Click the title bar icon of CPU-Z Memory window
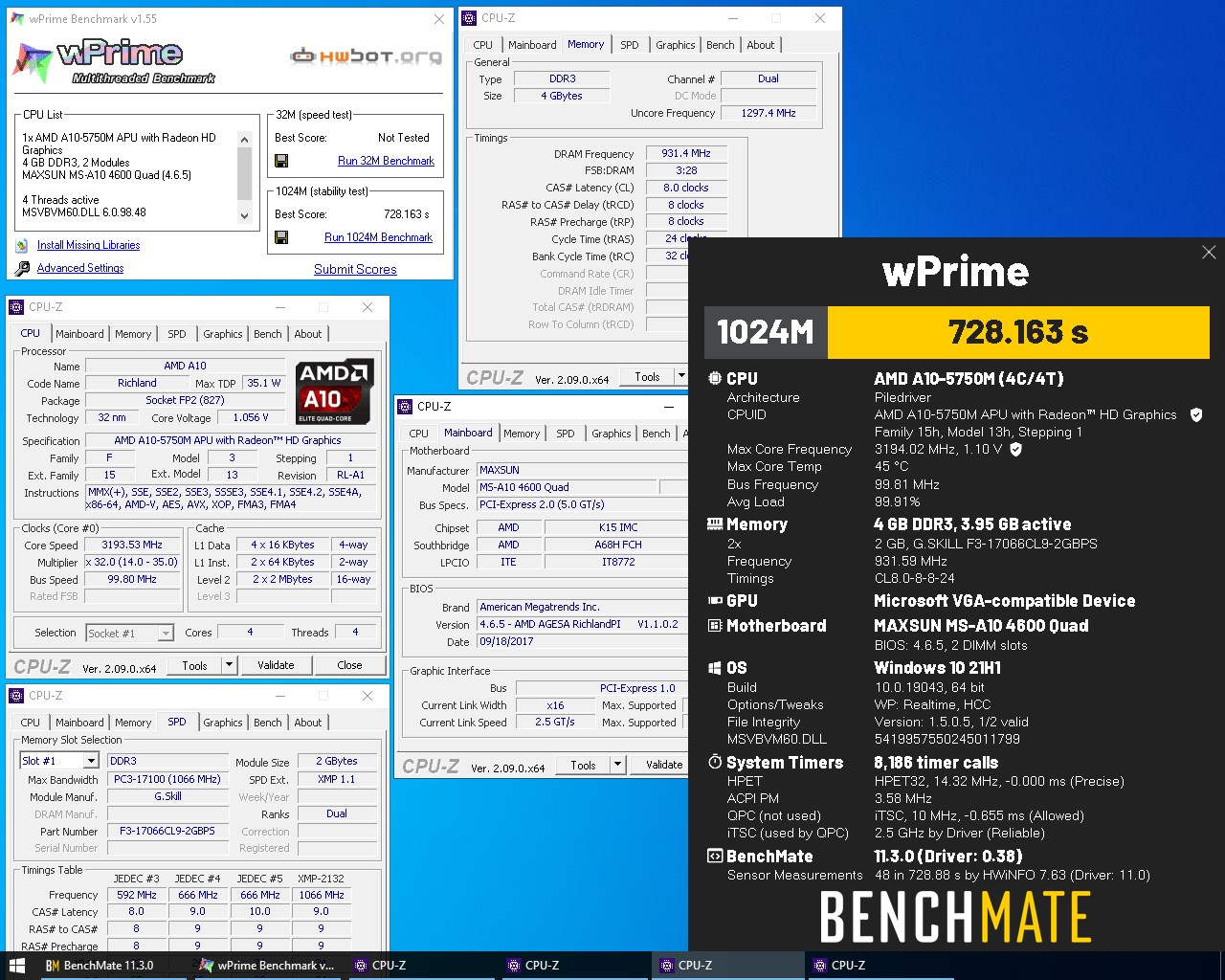 click(470, 18)
